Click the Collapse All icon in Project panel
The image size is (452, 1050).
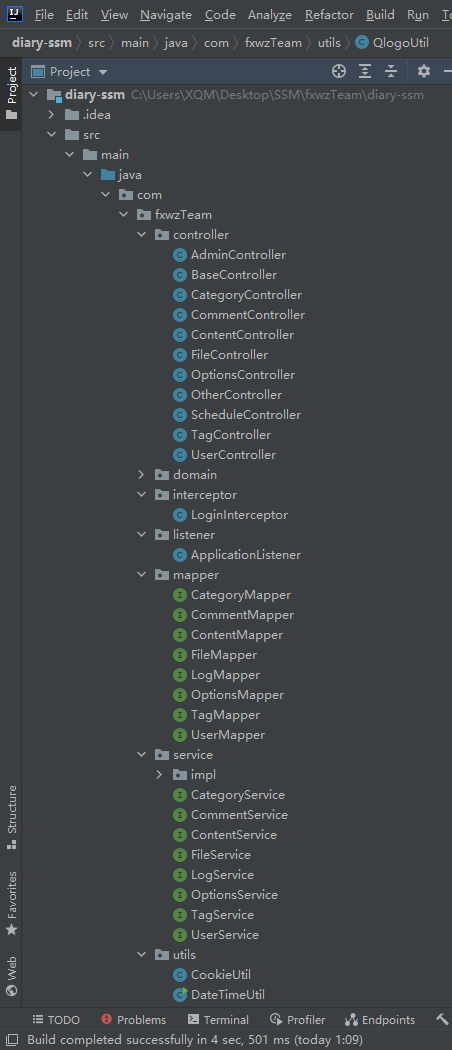pyautogui.click(x=391, y=71)
